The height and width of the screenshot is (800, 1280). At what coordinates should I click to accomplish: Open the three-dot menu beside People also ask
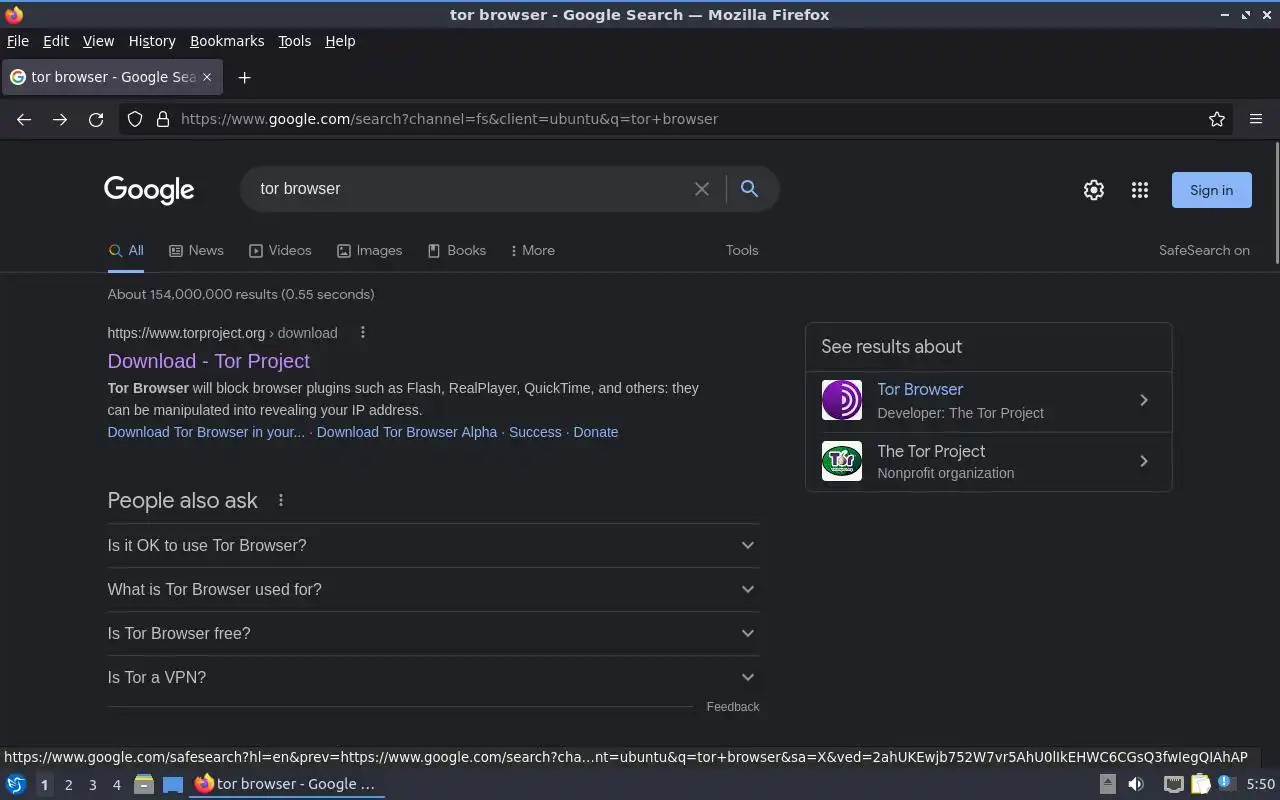(281, 500)
